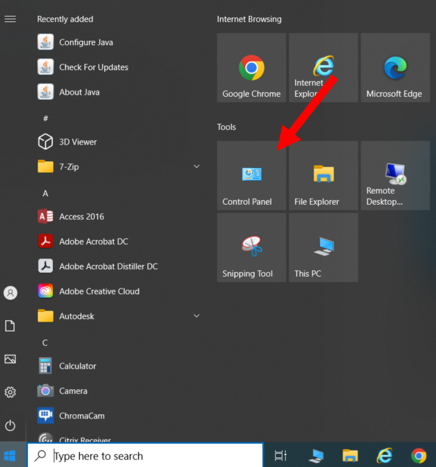This screenshot has height=467, width=436.
Task: Click the 'Recently added' heading
Action: (65, 19)
